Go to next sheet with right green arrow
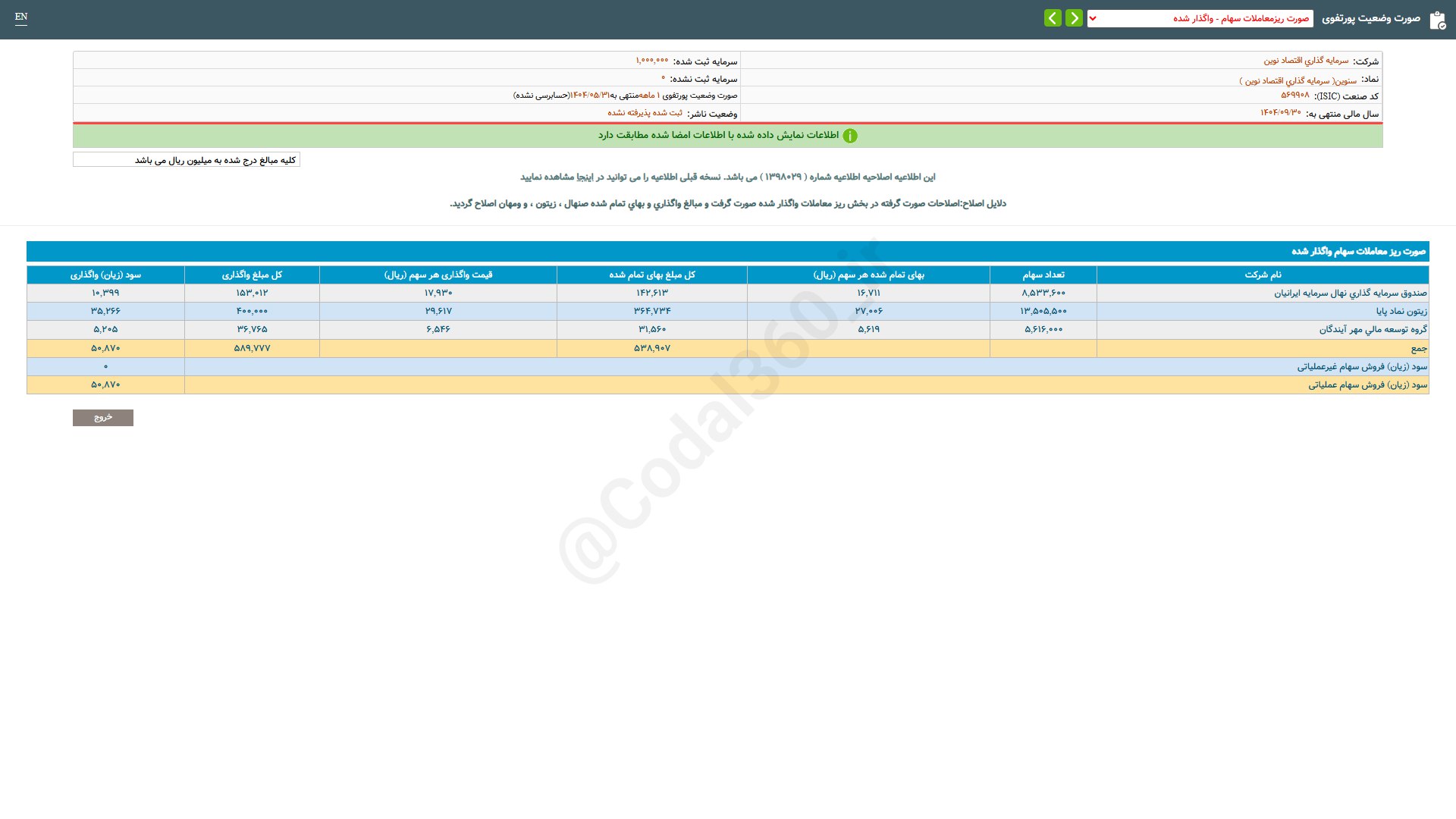The image size is (1456, 819). [1074, 18]
